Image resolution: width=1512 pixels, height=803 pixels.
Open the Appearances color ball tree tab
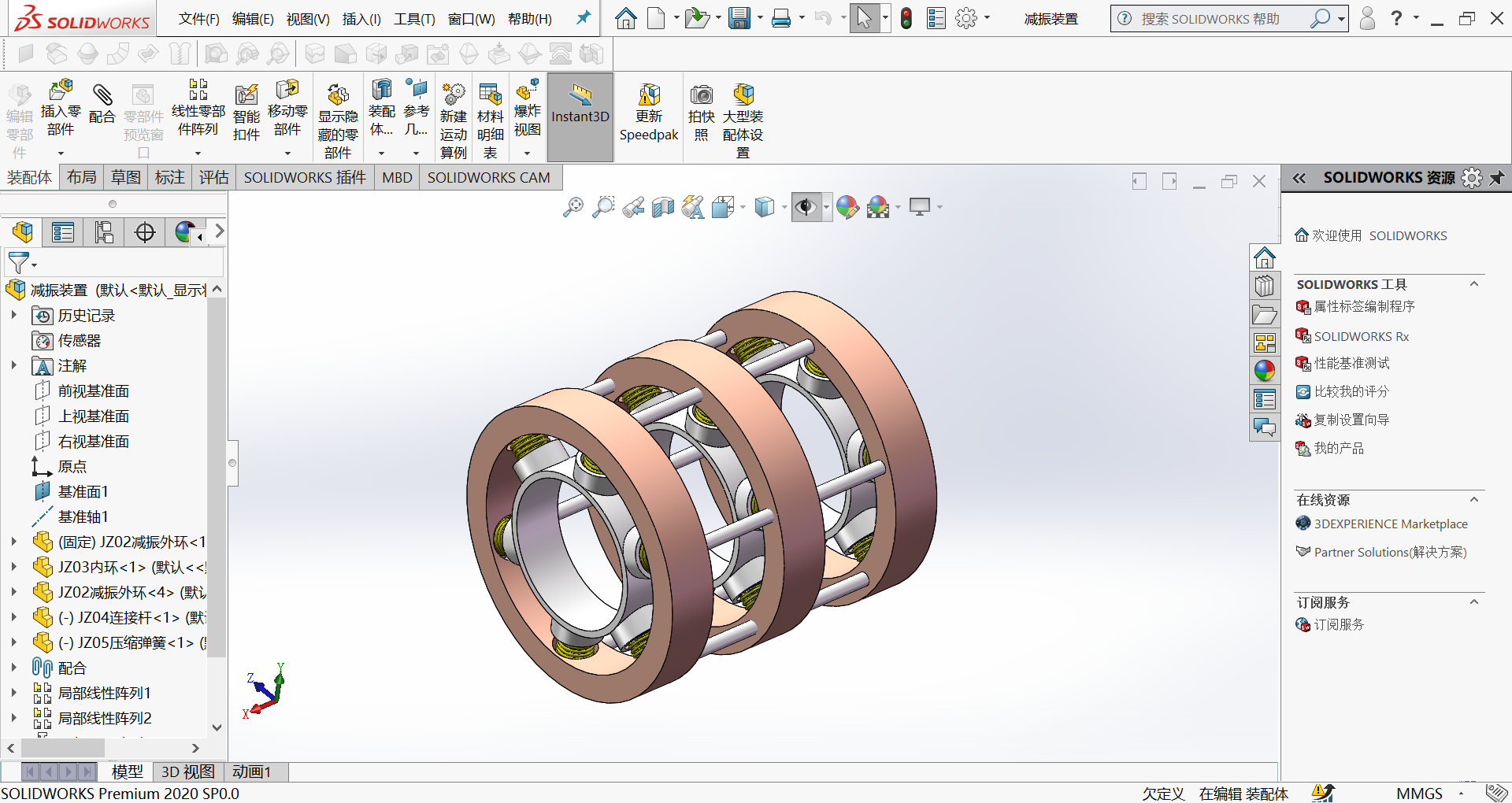click(186, 232)
